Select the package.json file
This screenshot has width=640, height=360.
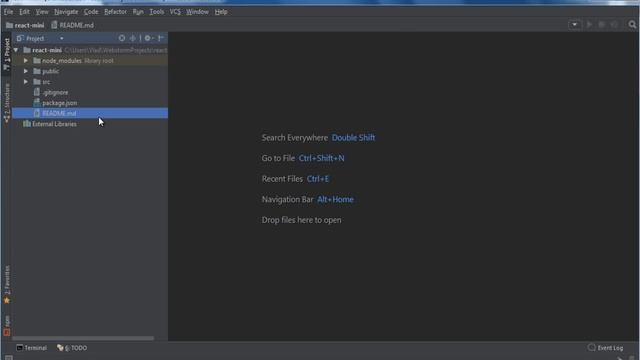click(90, 103)
